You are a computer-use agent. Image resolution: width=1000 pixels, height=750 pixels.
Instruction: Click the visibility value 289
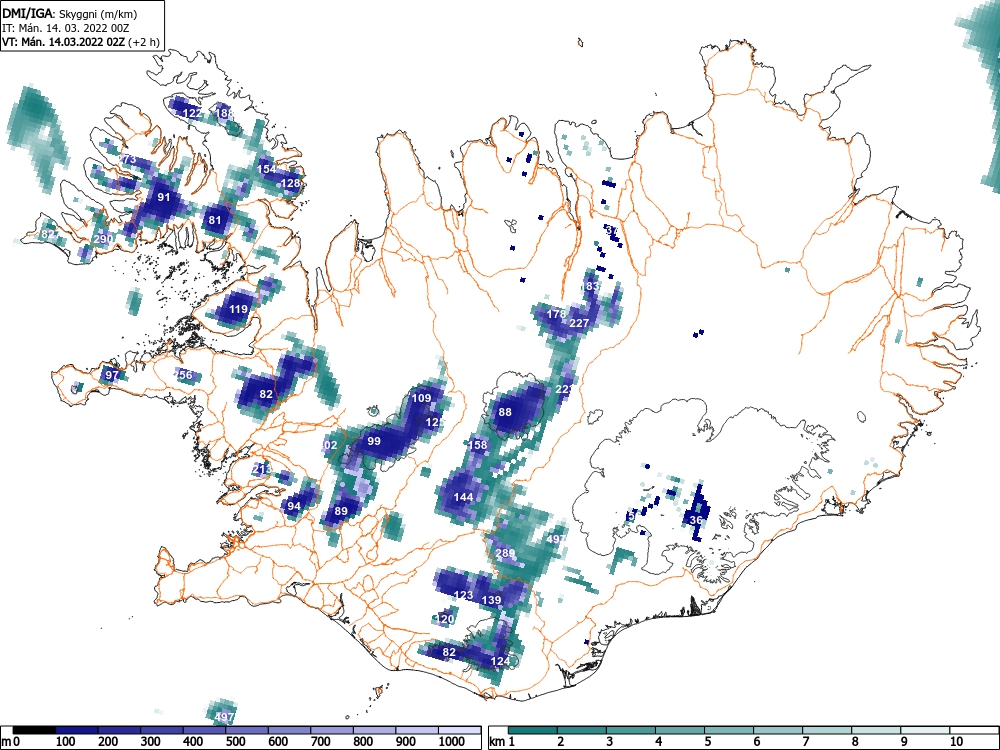click(505, 554)
